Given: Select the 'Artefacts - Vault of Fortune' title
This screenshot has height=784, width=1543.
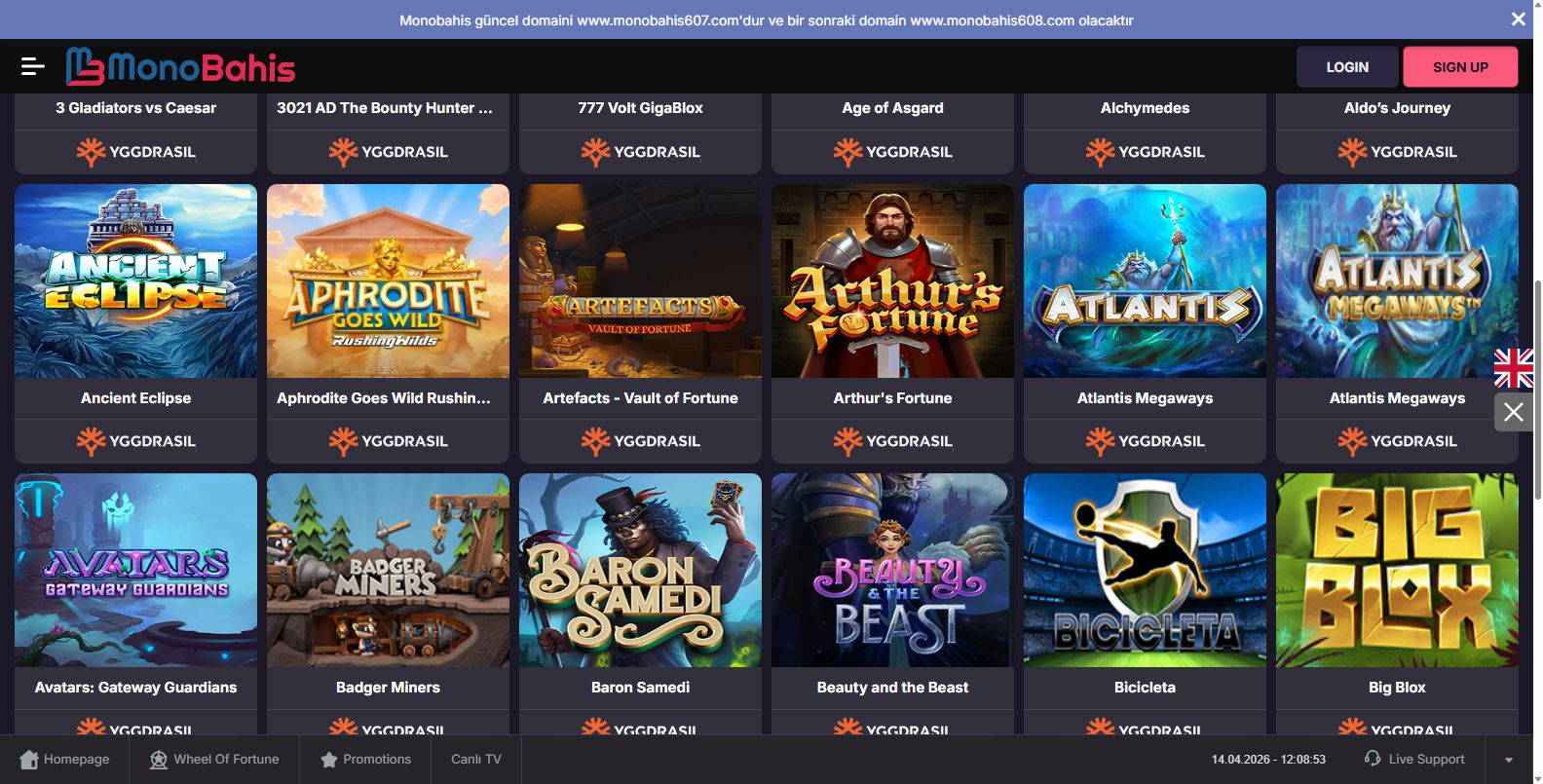Looking at the screenshot, I should (641, 398).
